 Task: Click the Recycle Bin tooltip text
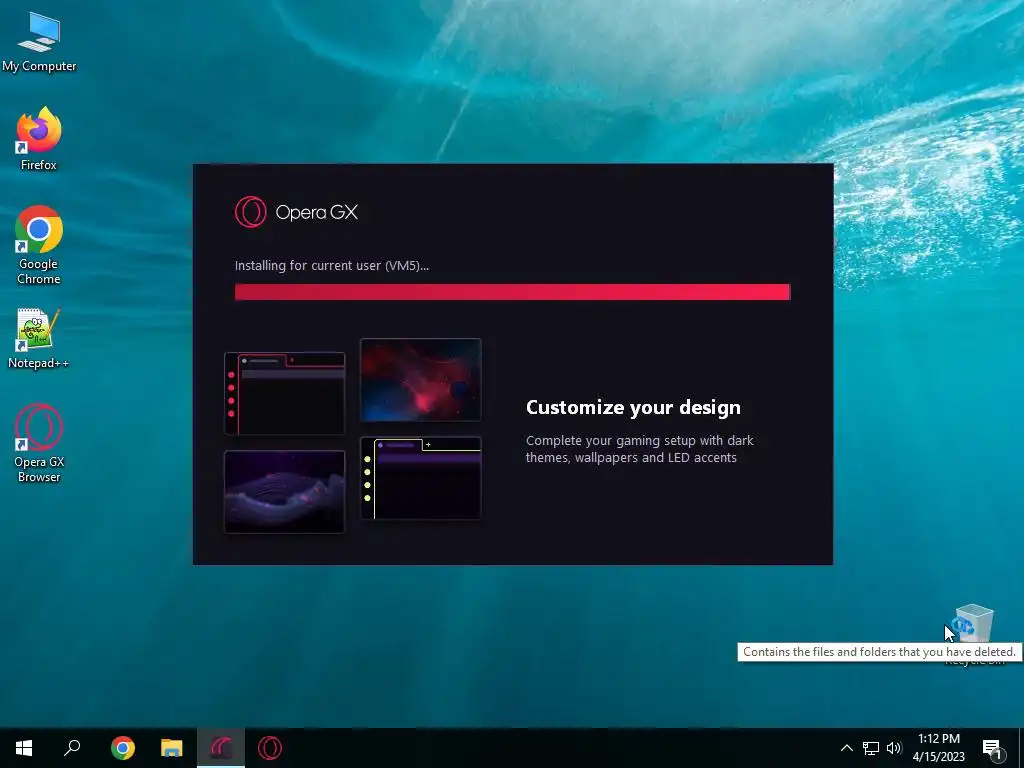click(879, 652)
